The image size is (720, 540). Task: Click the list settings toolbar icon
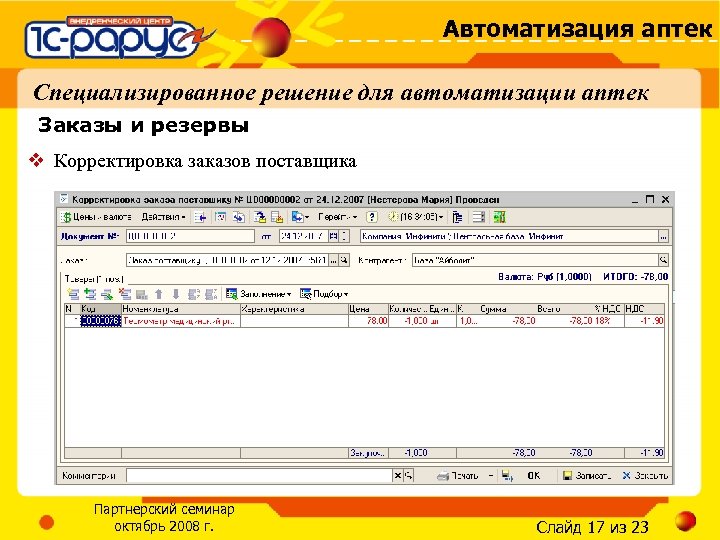tap(478, 217)
